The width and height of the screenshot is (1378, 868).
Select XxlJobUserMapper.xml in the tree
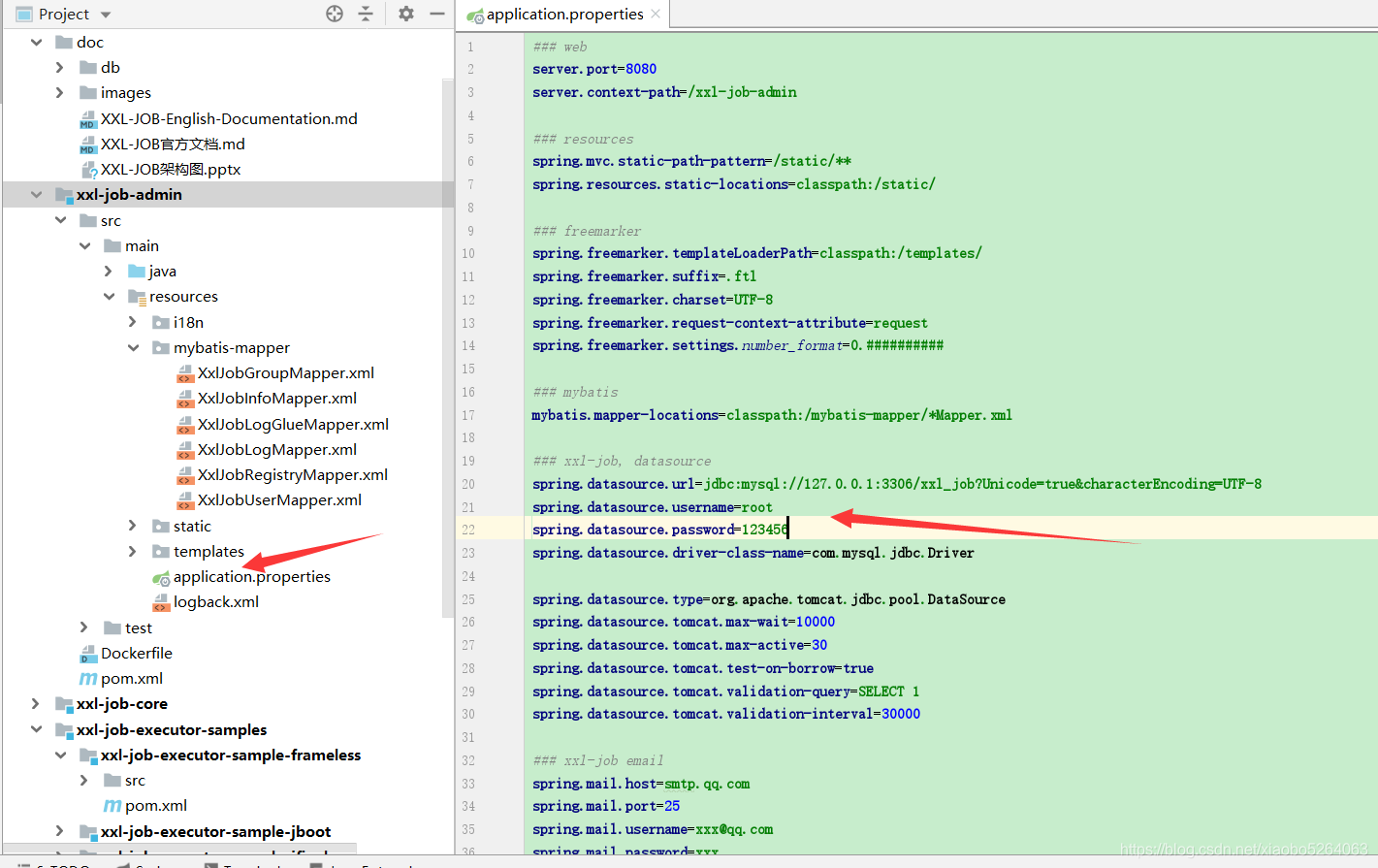coord(279,499)
